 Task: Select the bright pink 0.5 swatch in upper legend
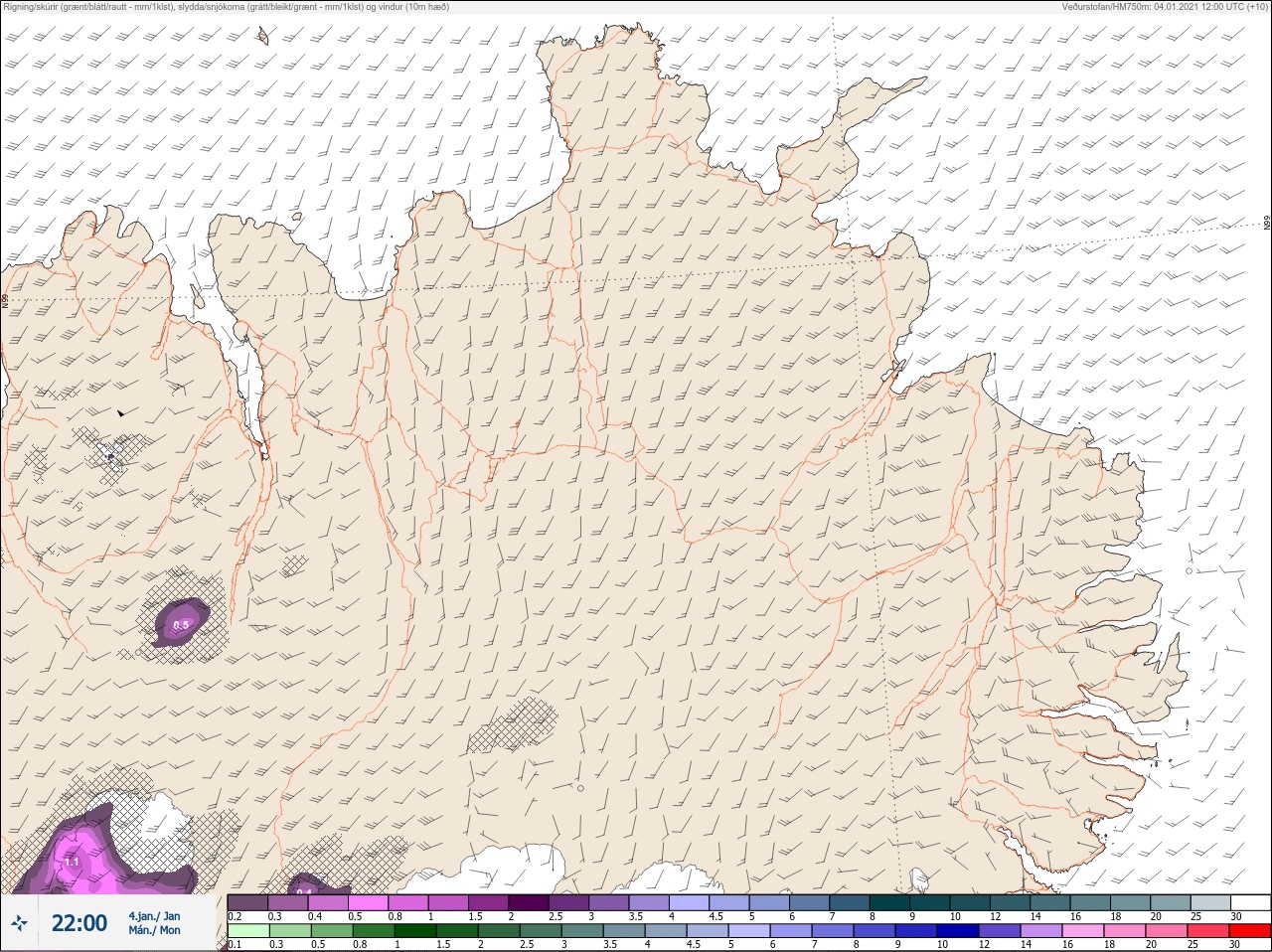click(368, 902)
